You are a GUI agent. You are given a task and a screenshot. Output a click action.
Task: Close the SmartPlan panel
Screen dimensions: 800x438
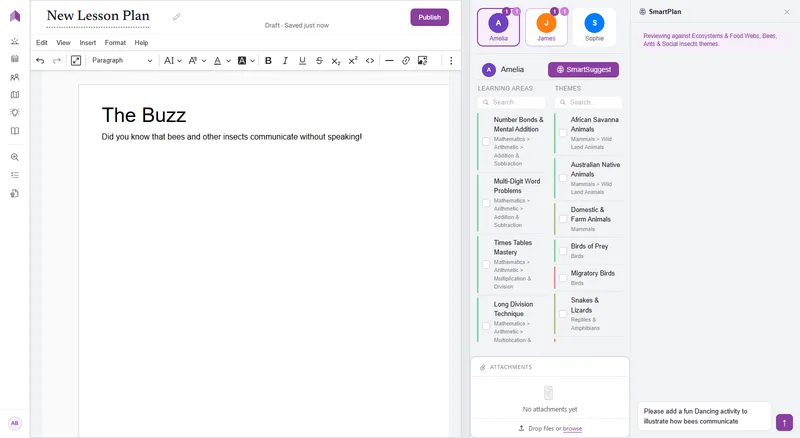(x=787, y=12)
